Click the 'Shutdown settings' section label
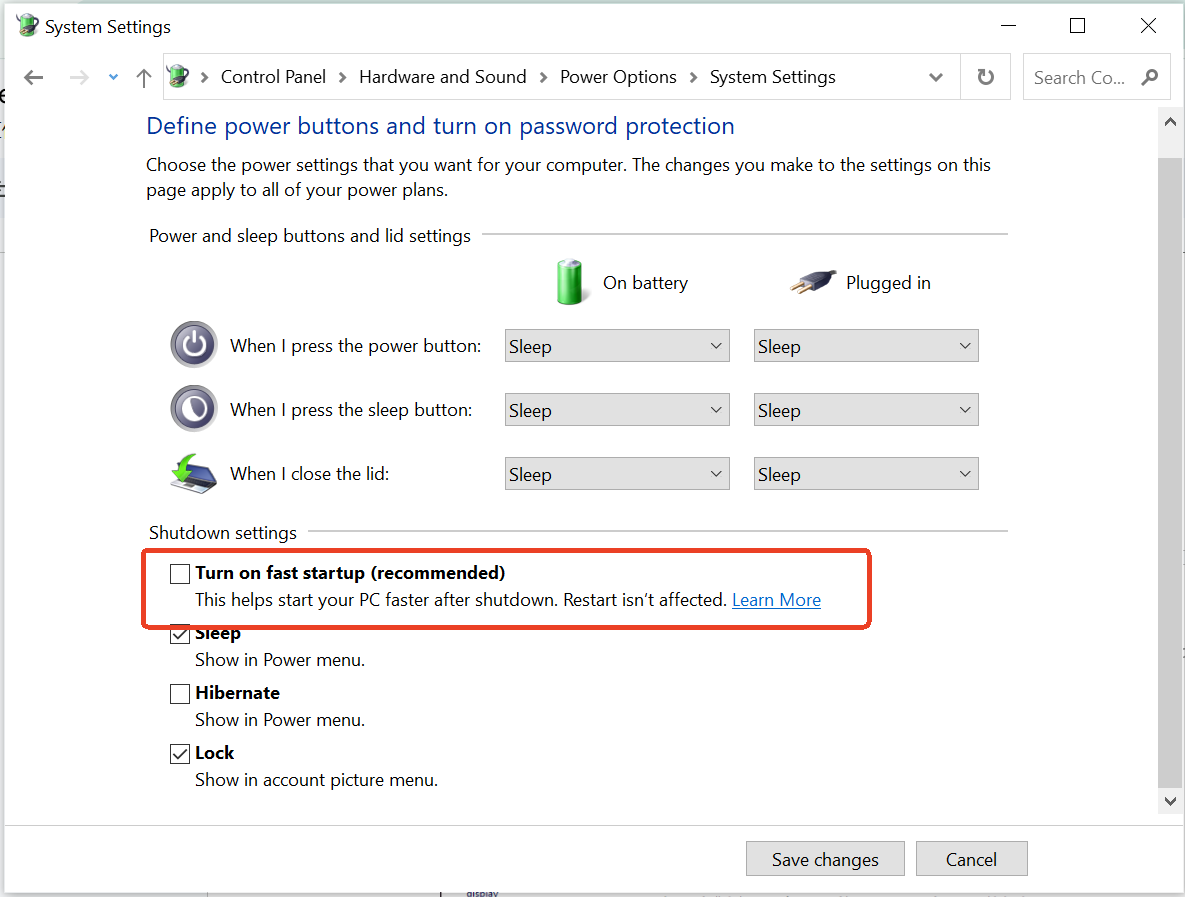1185x897 pixels. (x=222, y=533)
